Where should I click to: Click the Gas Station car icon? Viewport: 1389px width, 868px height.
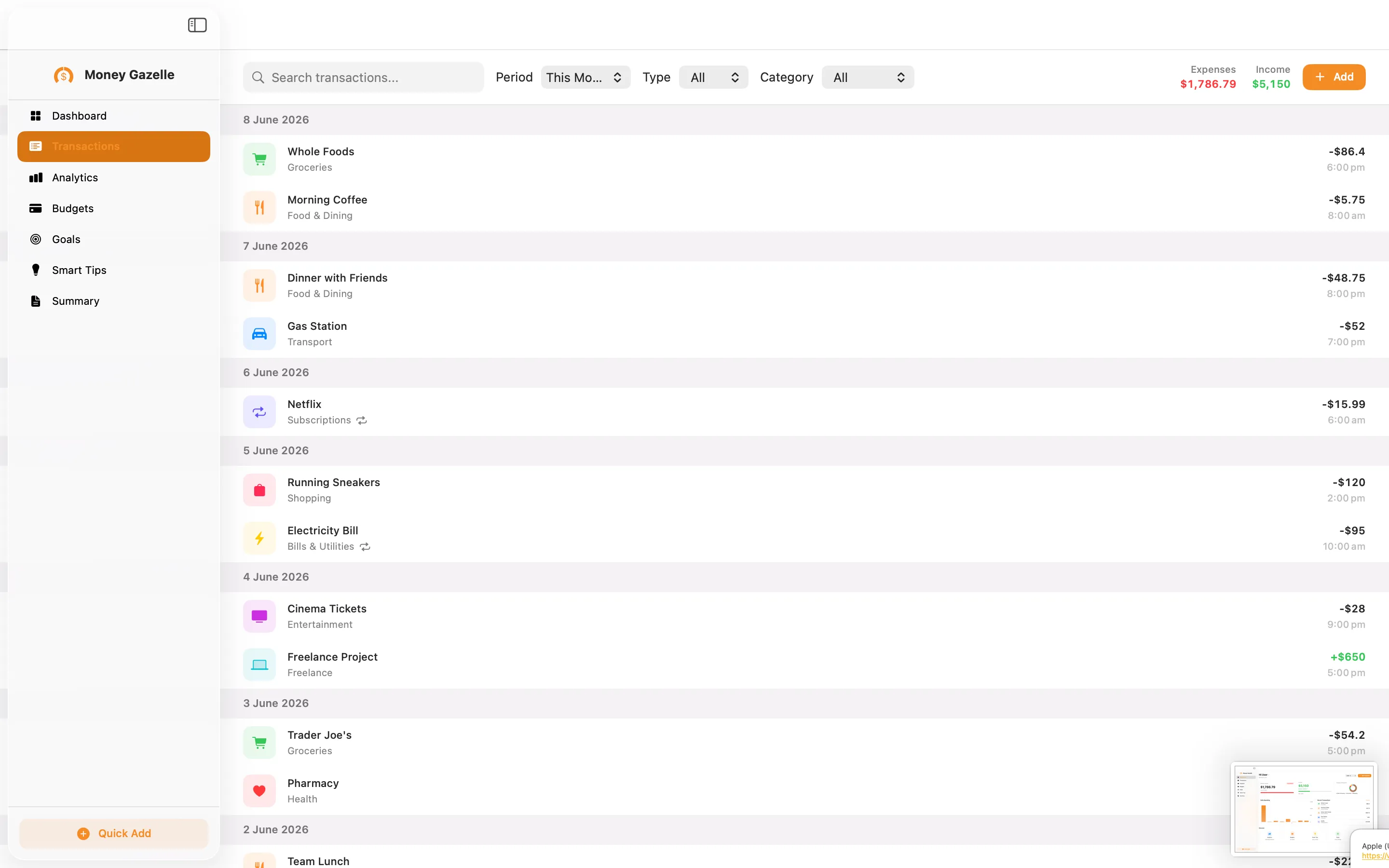click(259, 334)
